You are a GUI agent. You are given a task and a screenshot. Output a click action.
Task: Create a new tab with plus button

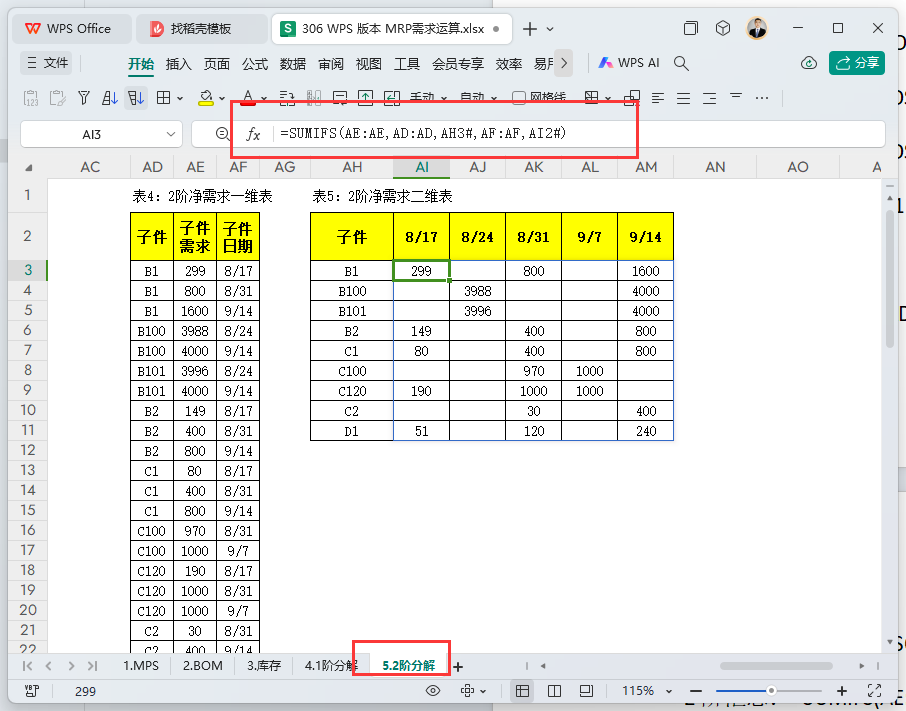529,29
